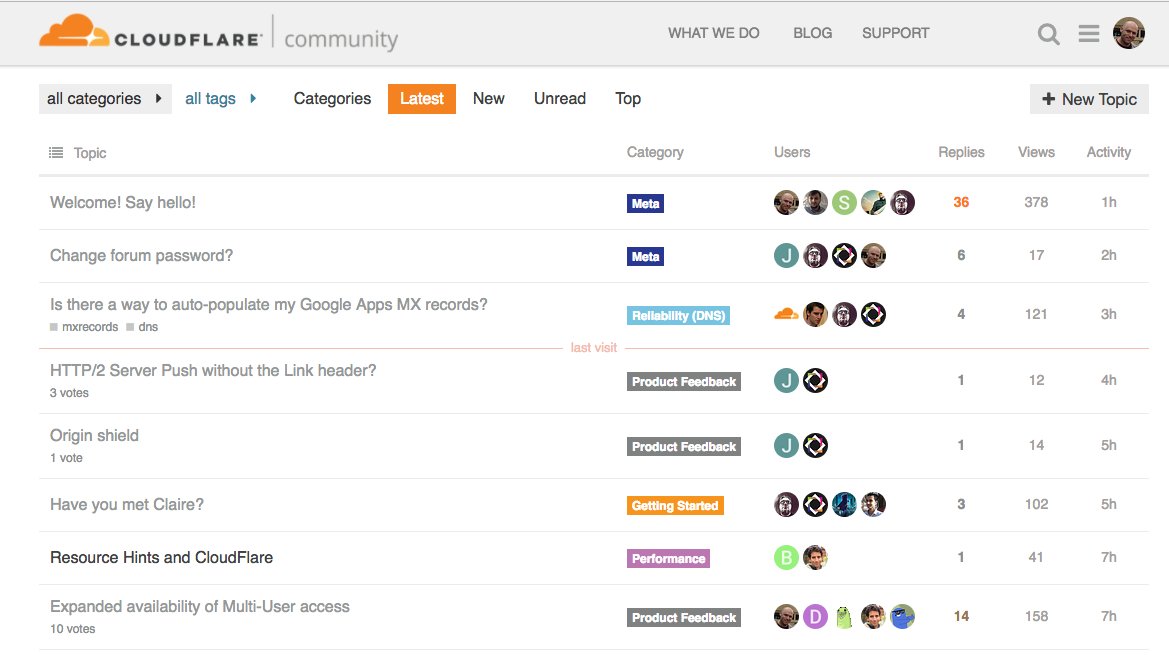1169x655 pixels.
Task: Click Cloudflare cloud avatar in MX records row
Action: [786, 314]
